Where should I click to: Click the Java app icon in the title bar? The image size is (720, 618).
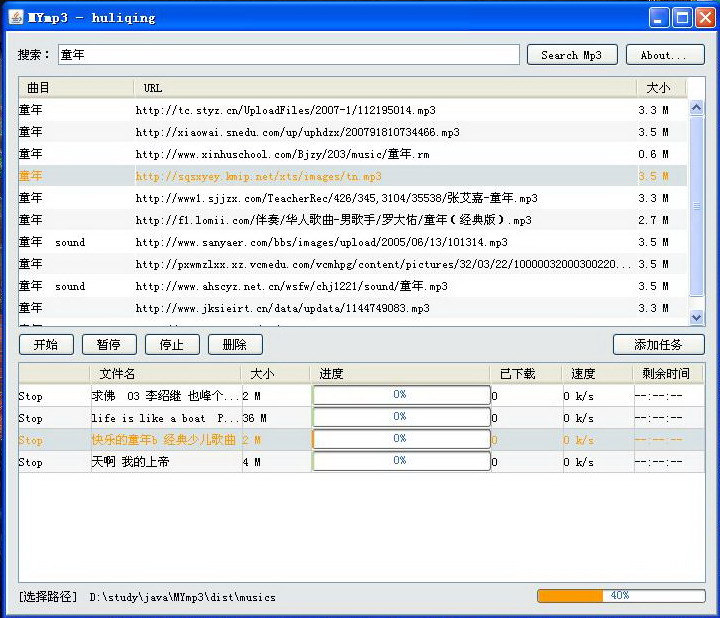[x=16, y=17]
